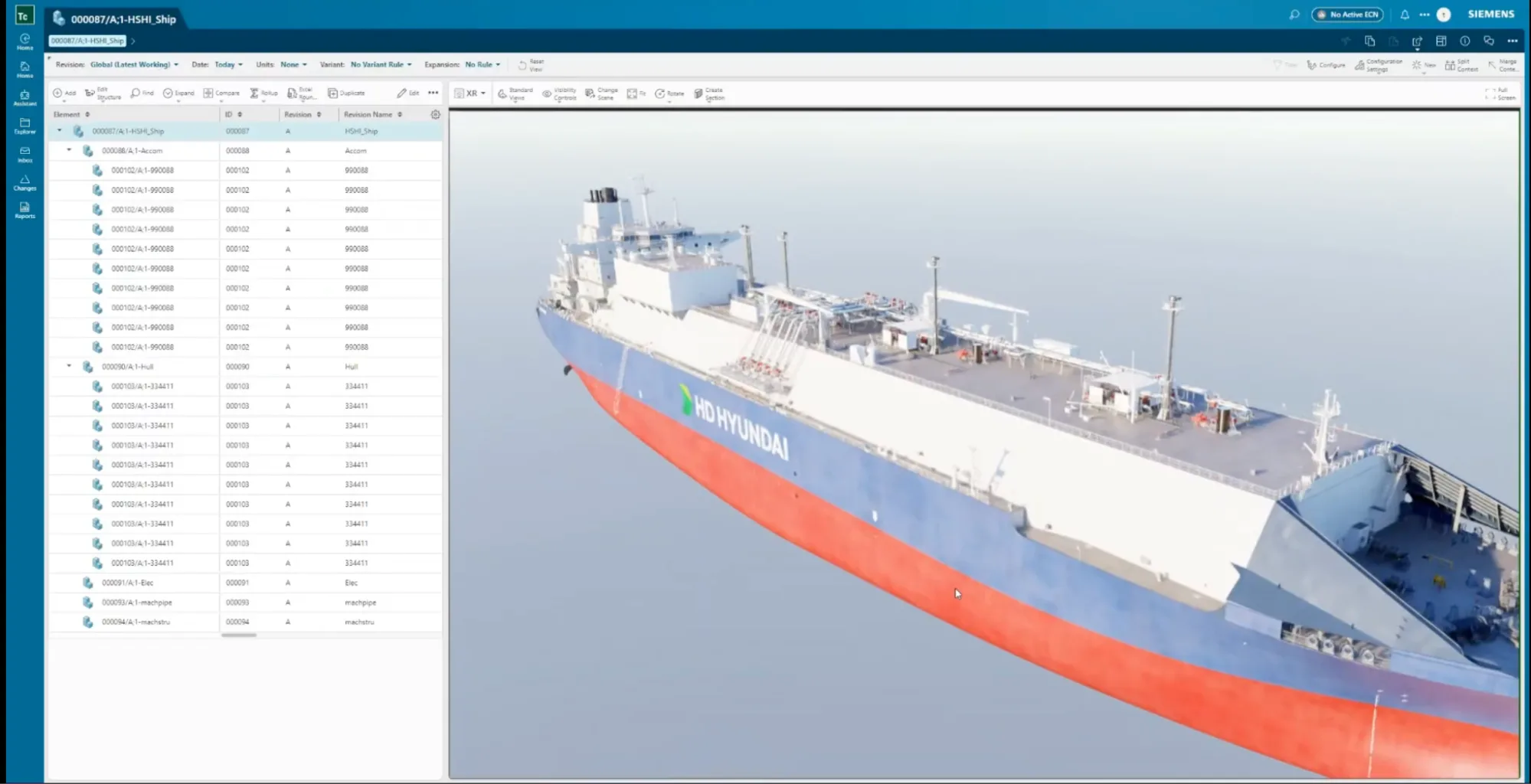Open table column settings gear
This screenshot has width=1531, height=784.
435,114
